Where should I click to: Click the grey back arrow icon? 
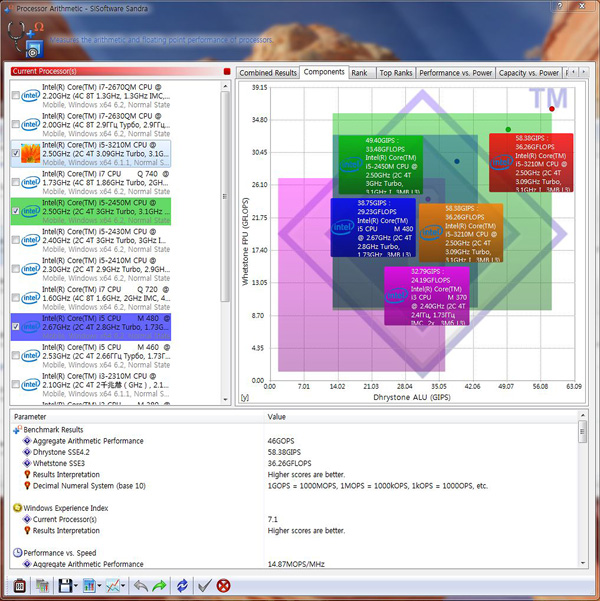click(141, 586)
